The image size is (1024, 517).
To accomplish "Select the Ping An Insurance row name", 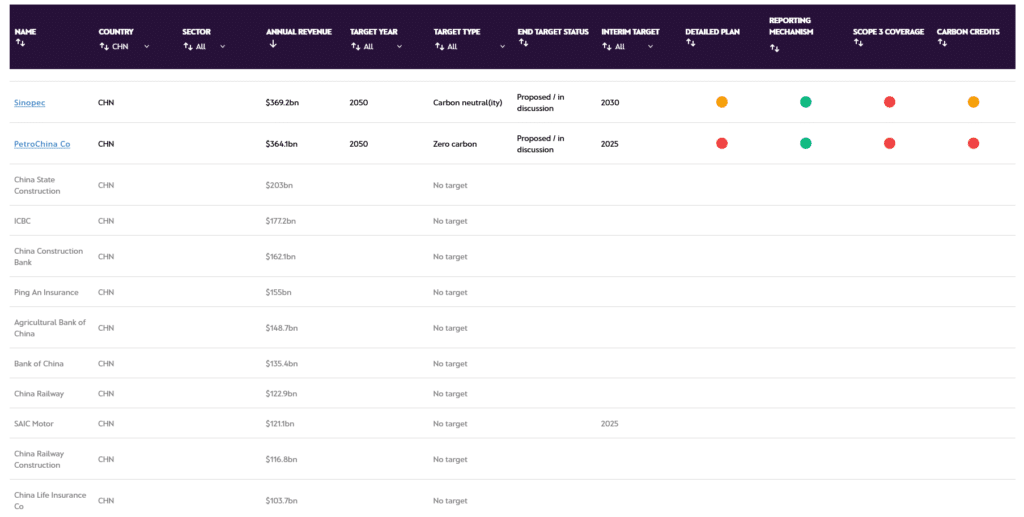I will coord(46,292).
